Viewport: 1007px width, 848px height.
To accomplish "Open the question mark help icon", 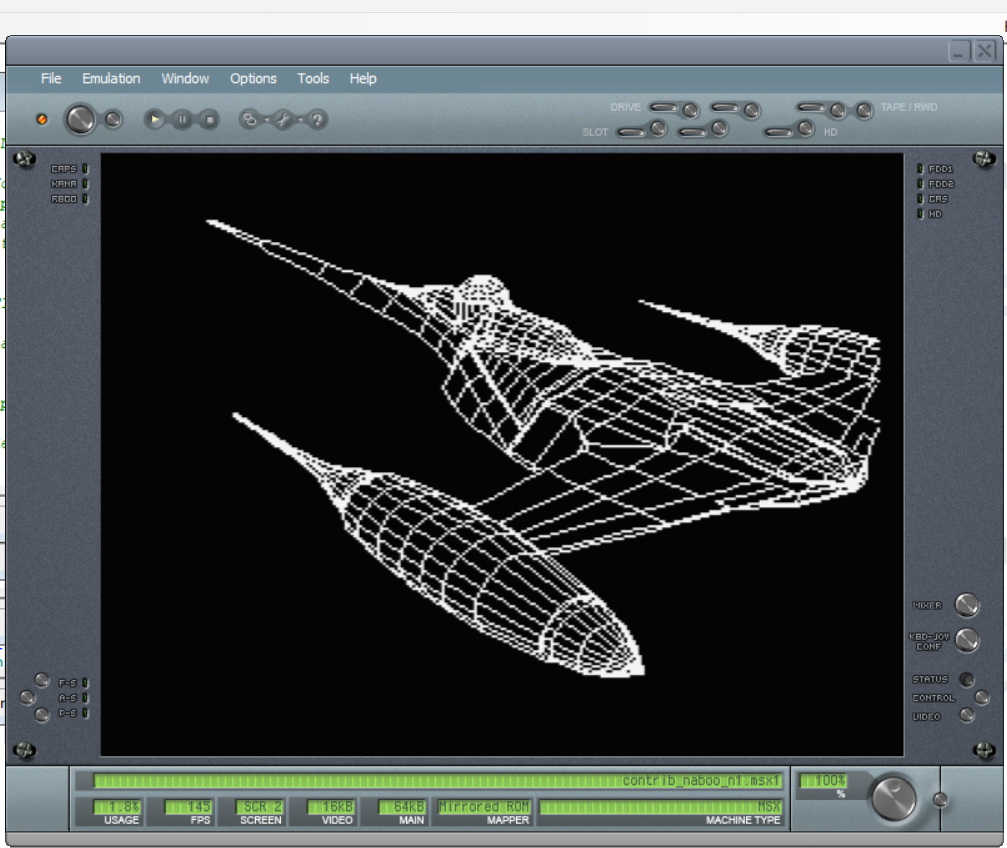I will (316, 120).
